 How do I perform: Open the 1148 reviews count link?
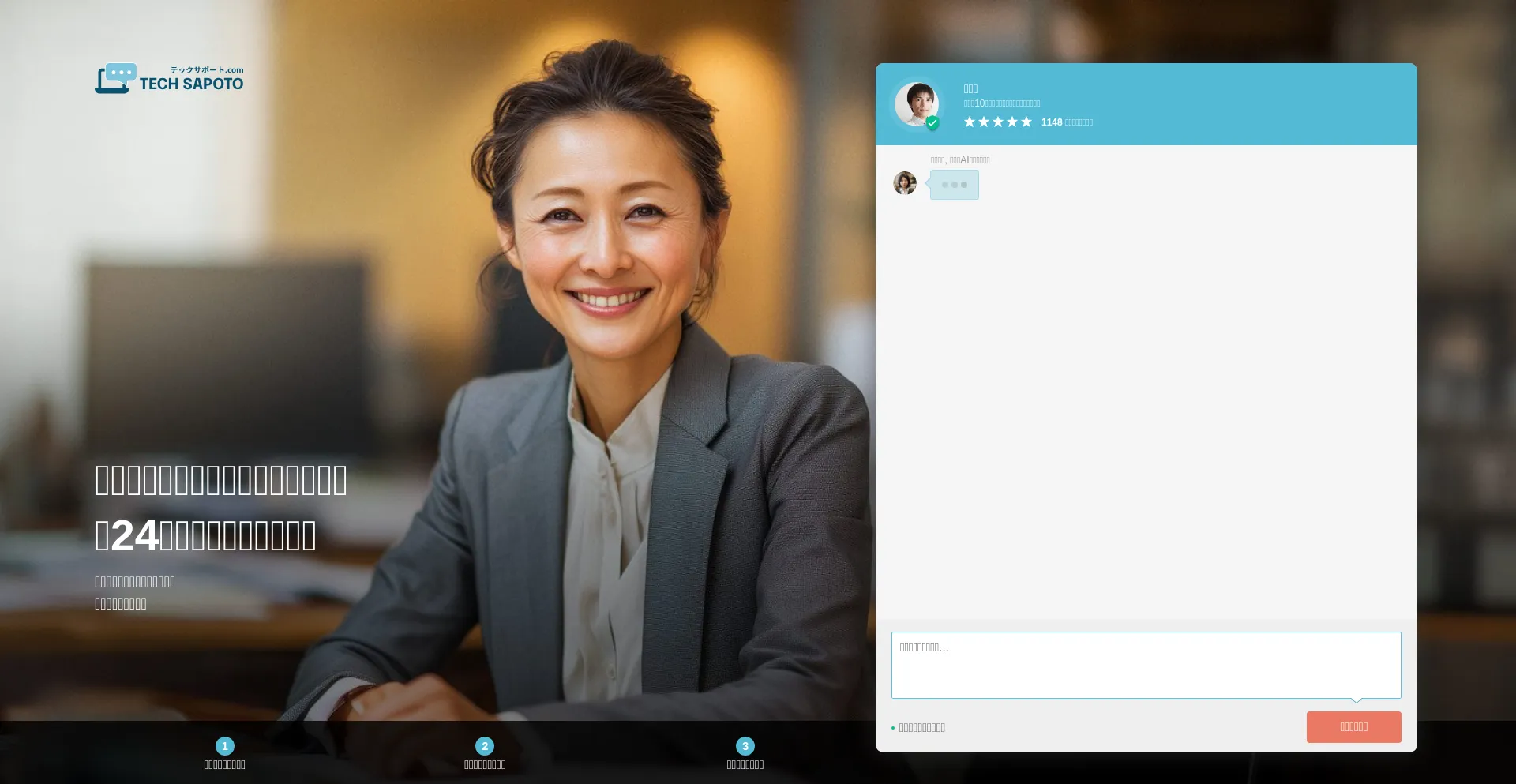[x=1067, y=122]
